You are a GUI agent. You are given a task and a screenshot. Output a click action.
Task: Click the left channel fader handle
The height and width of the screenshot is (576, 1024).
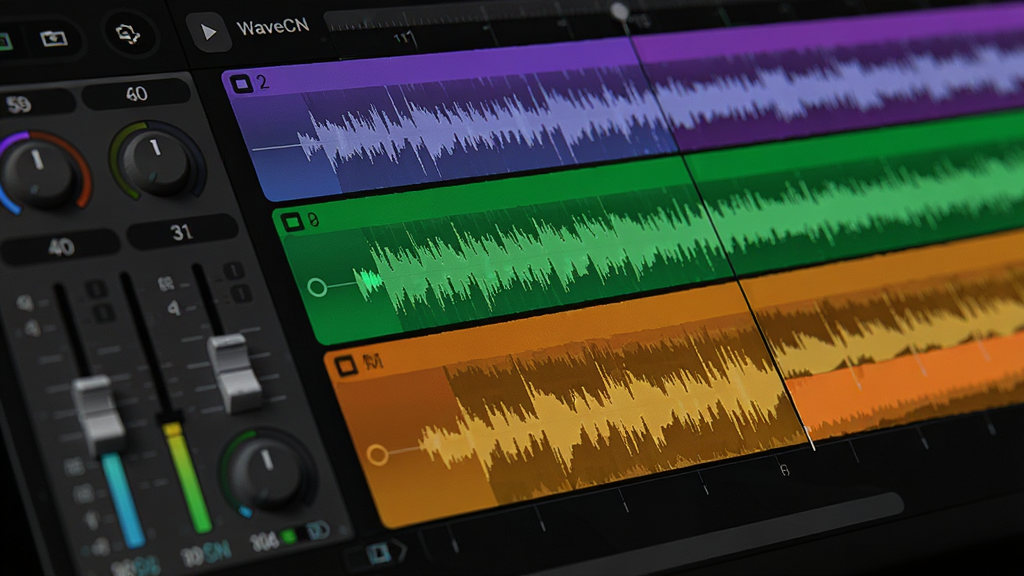[98, 414]
